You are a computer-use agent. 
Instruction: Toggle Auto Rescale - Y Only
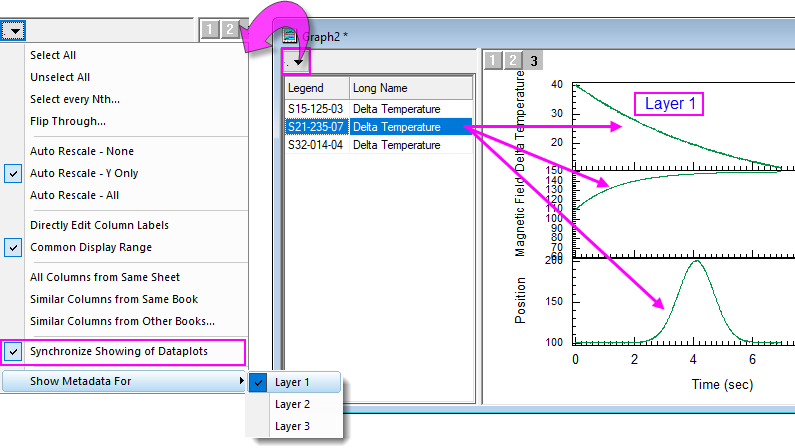click(x=84, y=173)
